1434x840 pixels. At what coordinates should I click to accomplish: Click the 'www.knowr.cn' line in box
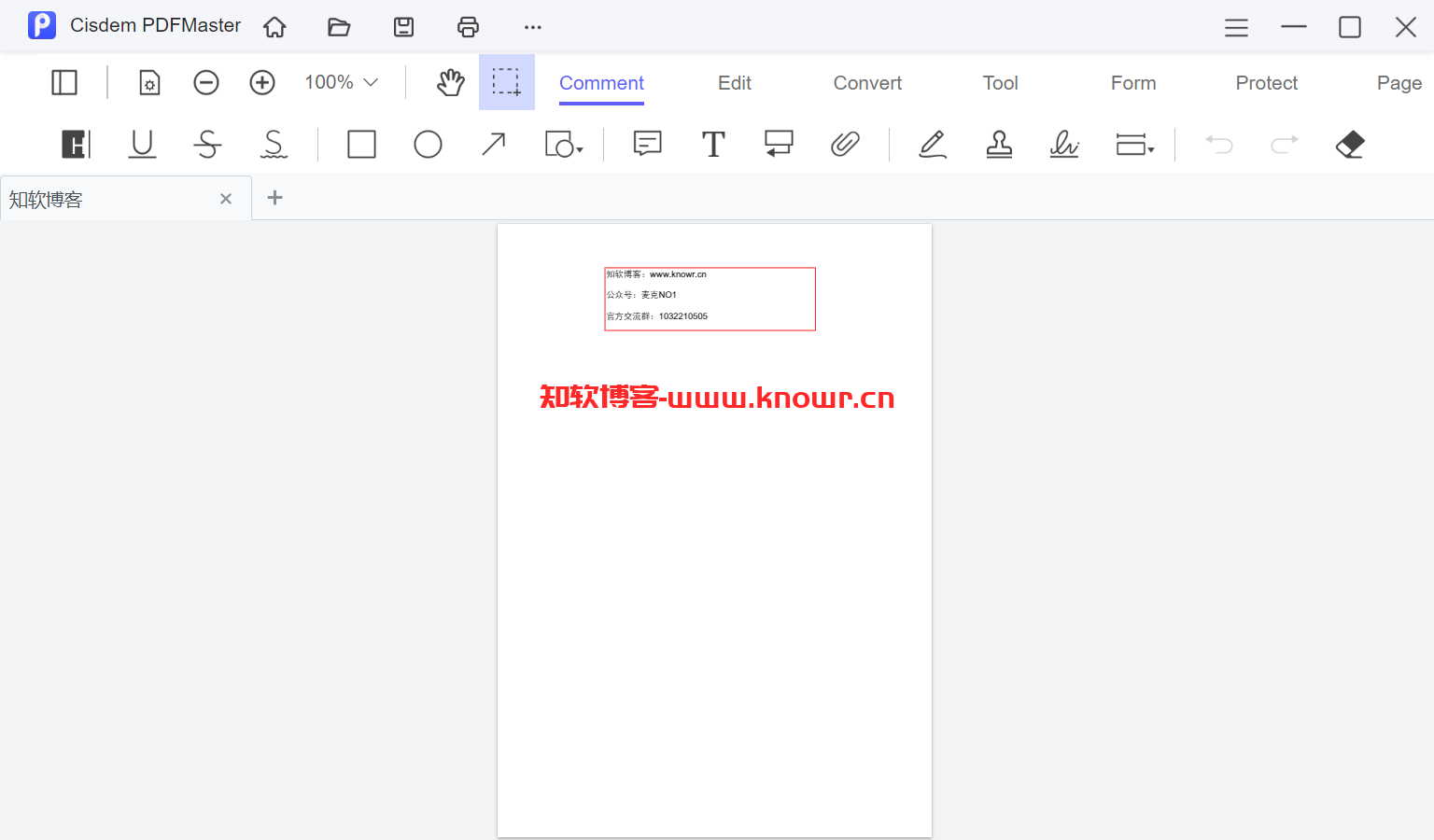pyautogui.click(x=657, y=274)
